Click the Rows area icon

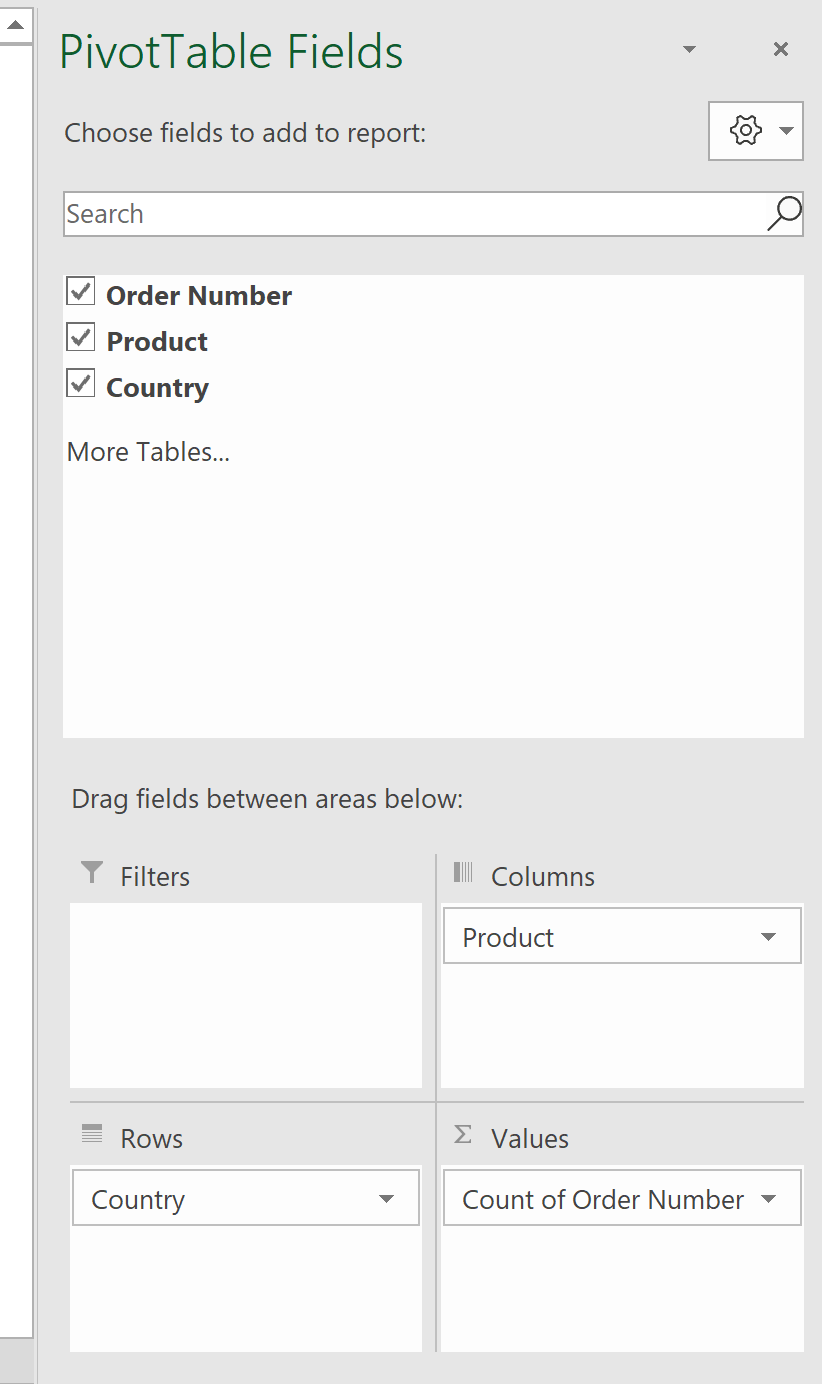point(91,1136)
